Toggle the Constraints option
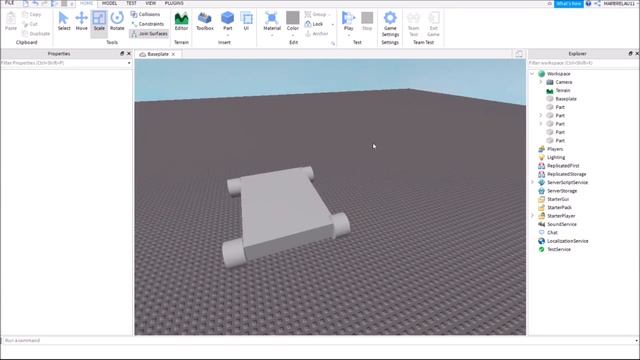Screen dimensions: 640x360 click(147, 24)
